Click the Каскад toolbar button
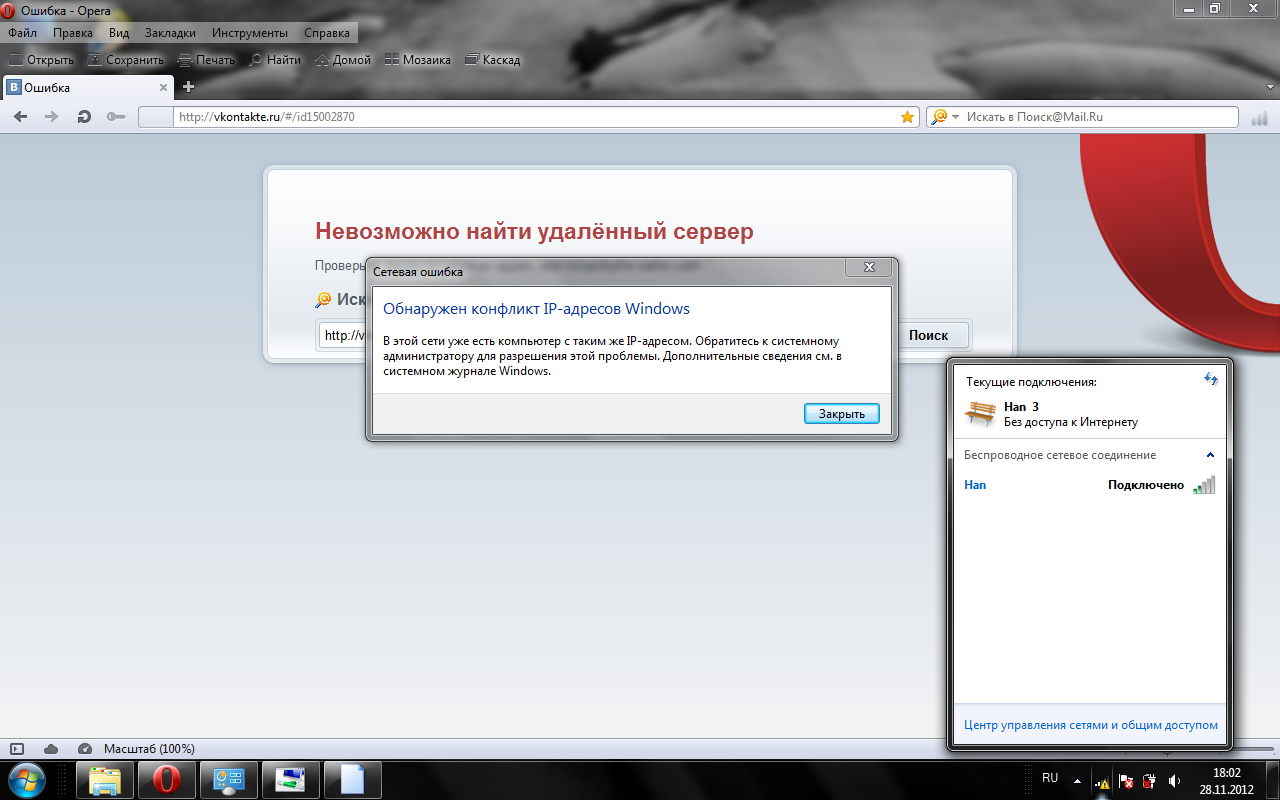Viewport: 1280px width, 800px height. (493, 60)
